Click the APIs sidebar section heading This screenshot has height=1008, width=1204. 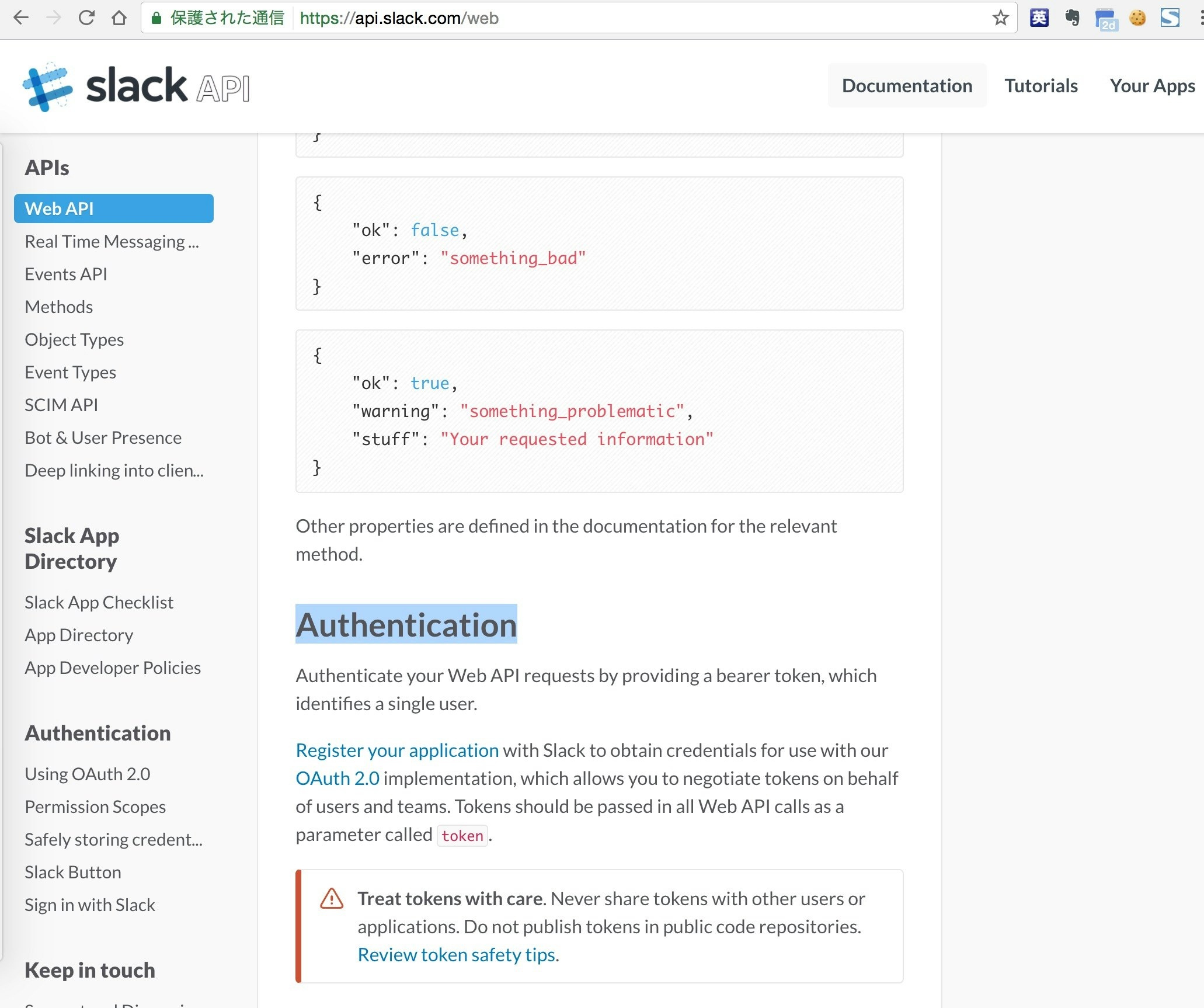point(47,168)
